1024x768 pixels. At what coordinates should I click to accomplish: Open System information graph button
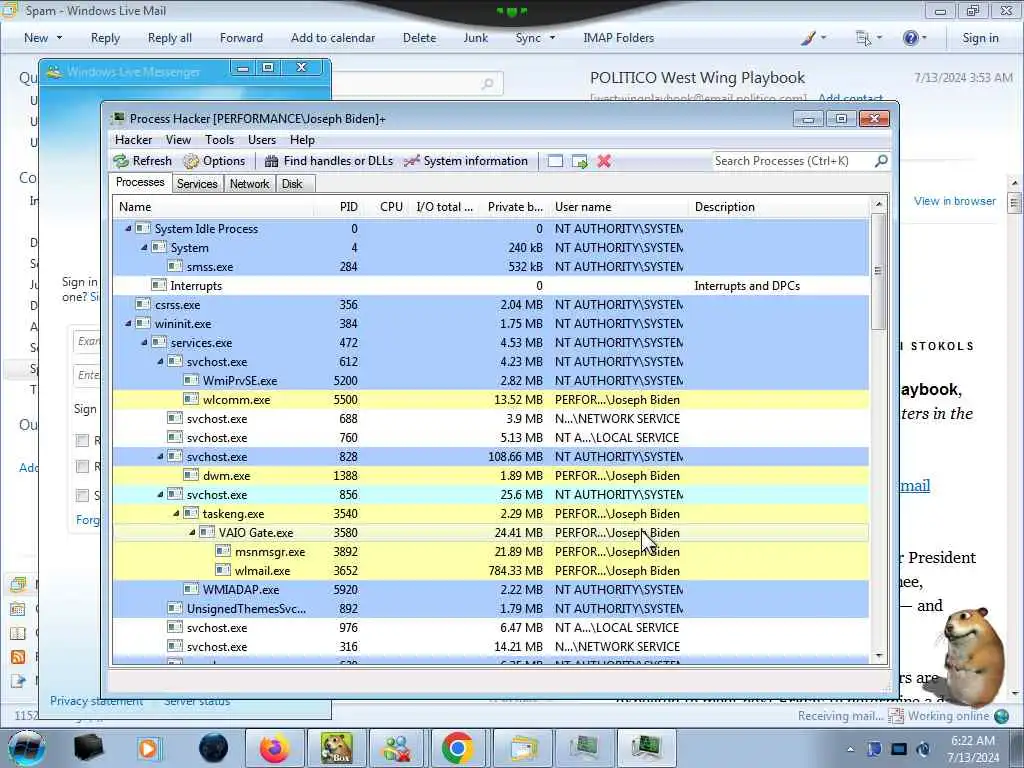point(465,161)
